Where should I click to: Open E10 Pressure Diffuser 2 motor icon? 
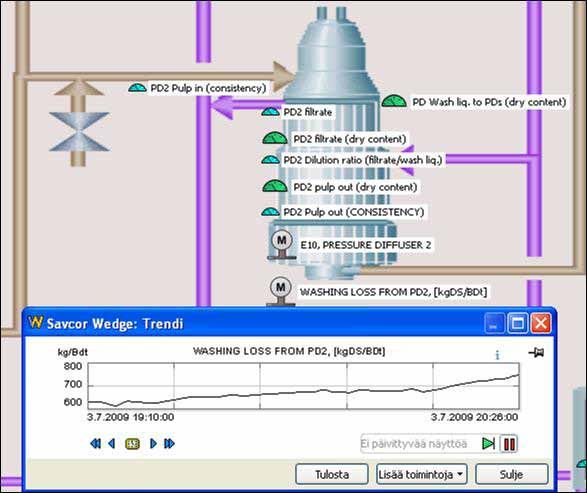(x=282, y=244)
